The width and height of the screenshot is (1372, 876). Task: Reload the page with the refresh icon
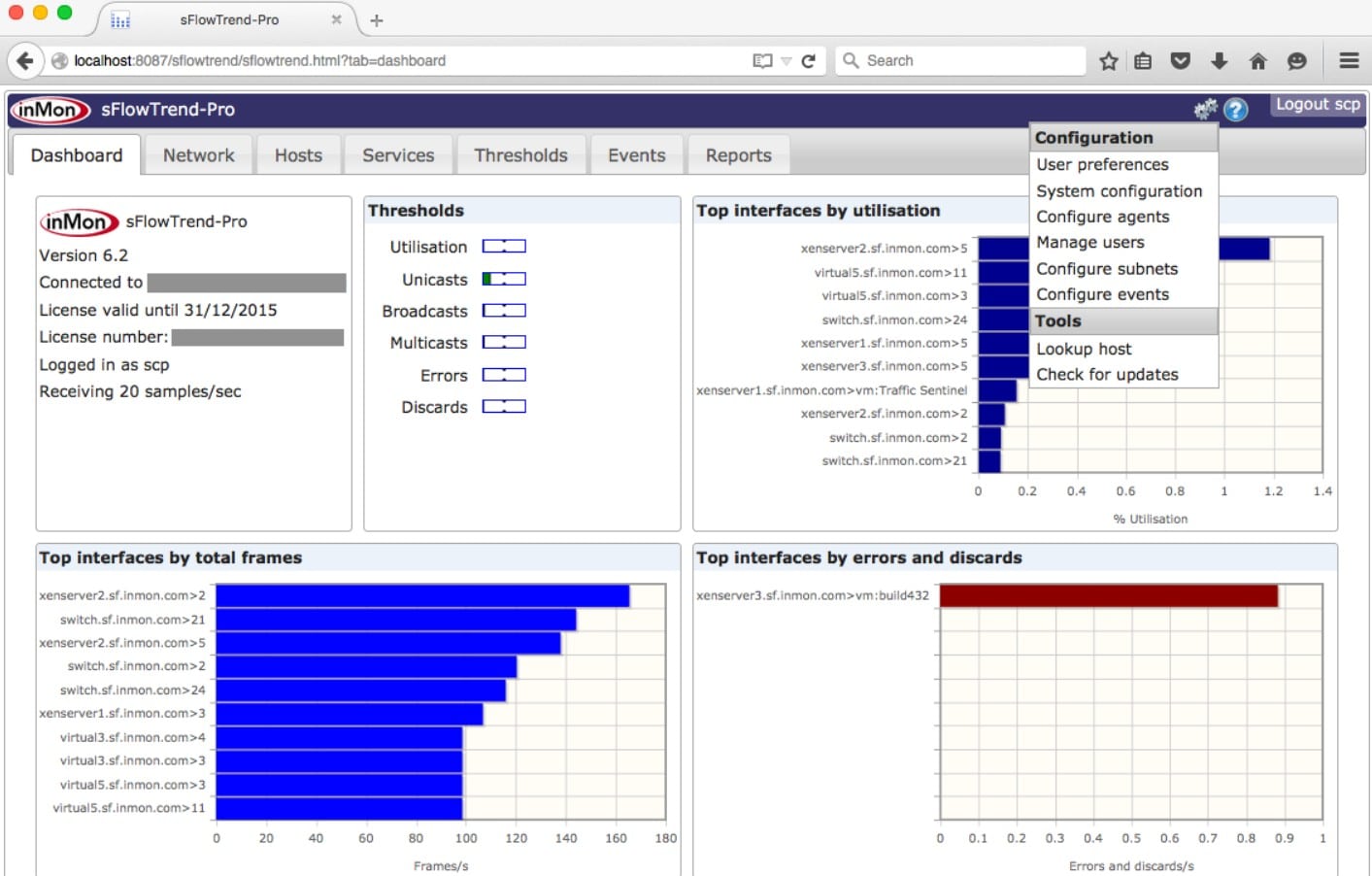coord(808,60)
